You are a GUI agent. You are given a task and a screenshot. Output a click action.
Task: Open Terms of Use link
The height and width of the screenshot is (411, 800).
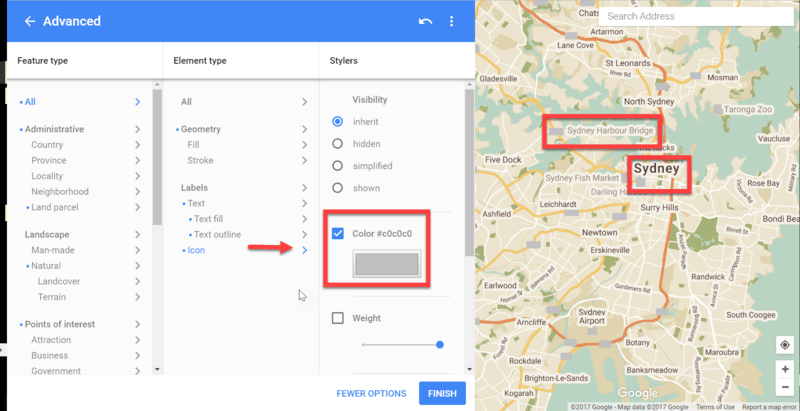716,407
